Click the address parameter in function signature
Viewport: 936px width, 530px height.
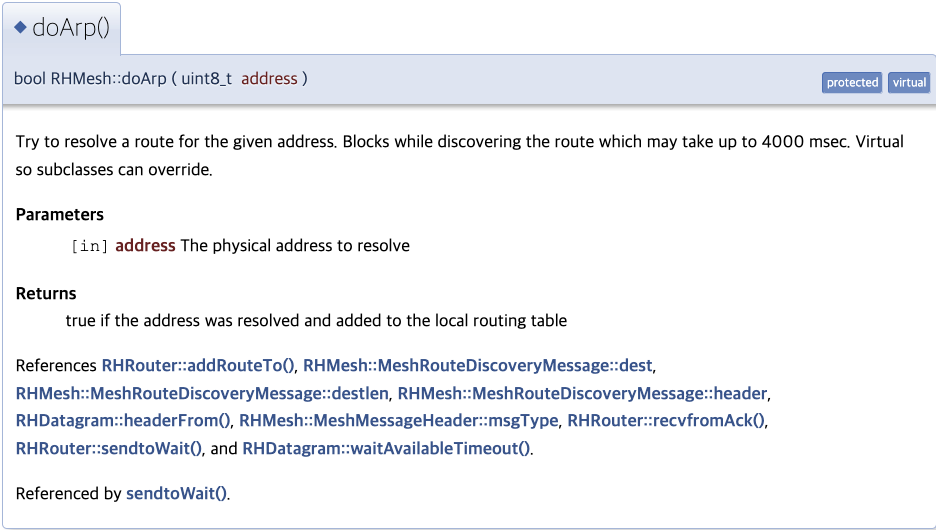[269, 79]
